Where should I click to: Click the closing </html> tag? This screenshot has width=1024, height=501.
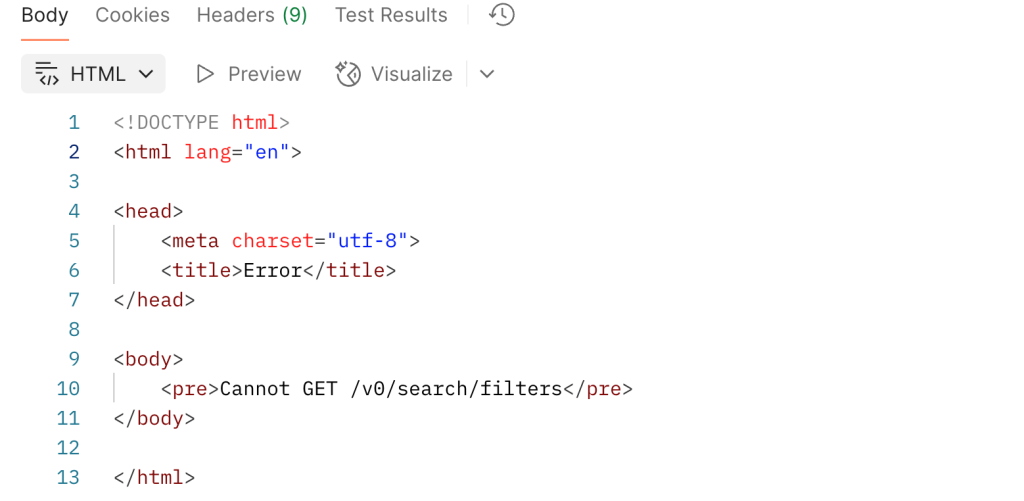pyautogui.click(x=154, y=477)
